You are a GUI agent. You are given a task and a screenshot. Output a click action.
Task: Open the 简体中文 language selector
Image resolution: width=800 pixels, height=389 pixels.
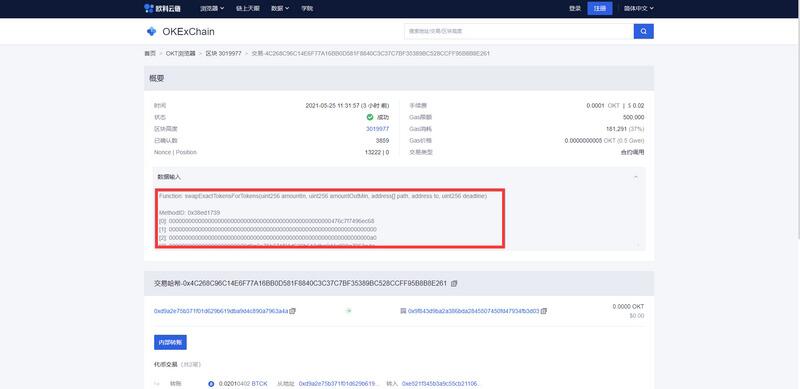pyautogui.click(x=638, y=8)
